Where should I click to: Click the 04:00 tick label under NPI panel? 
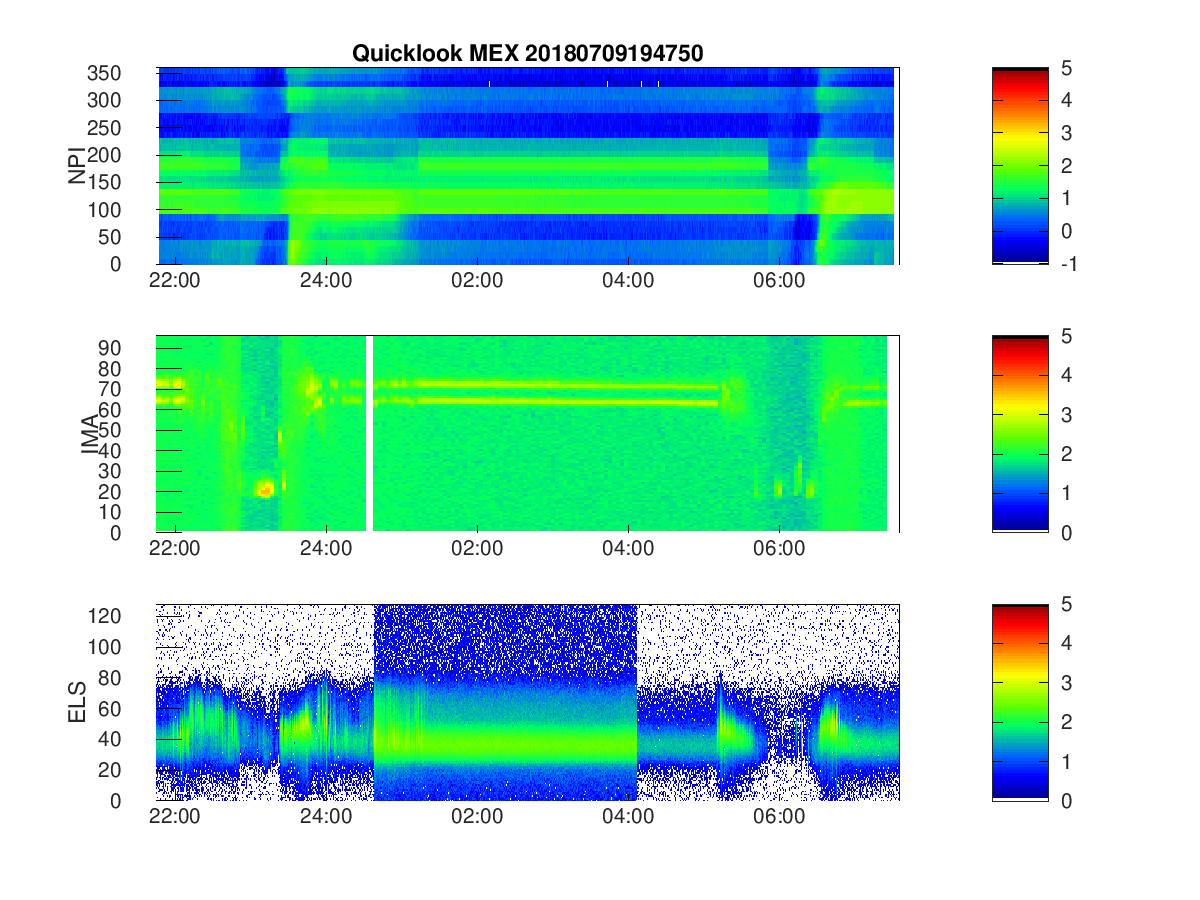click(x=628, y=281)
